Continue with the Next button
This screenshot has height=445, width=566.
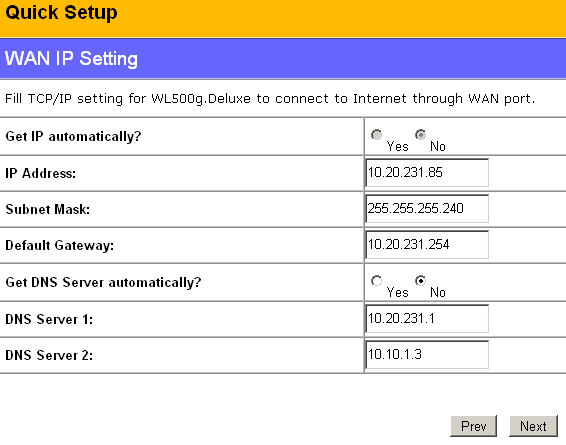(x=533, y=426)
